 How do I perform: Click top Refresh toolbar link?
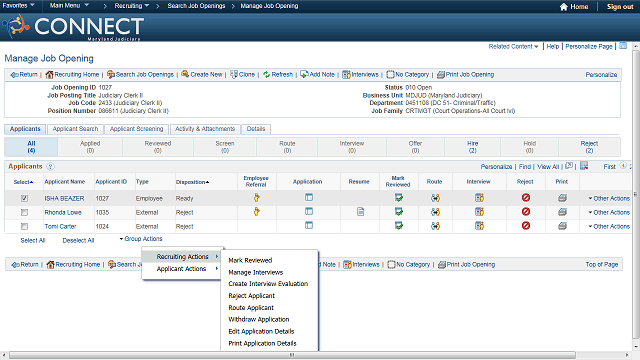(x=278, y=75)
